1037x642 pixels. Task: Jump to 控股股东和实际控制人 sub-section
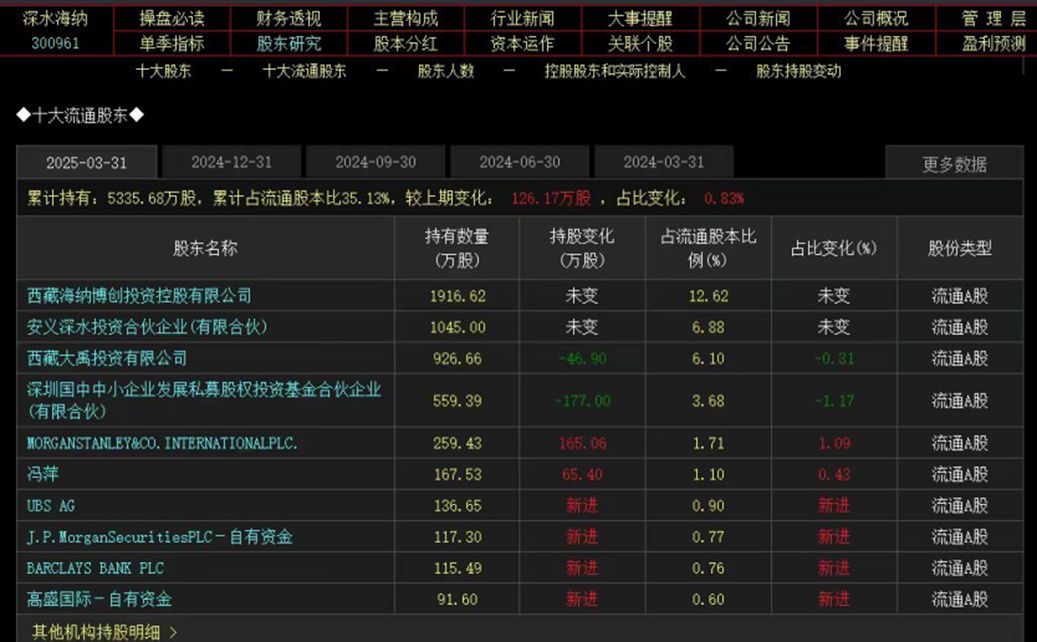(615, 71)
